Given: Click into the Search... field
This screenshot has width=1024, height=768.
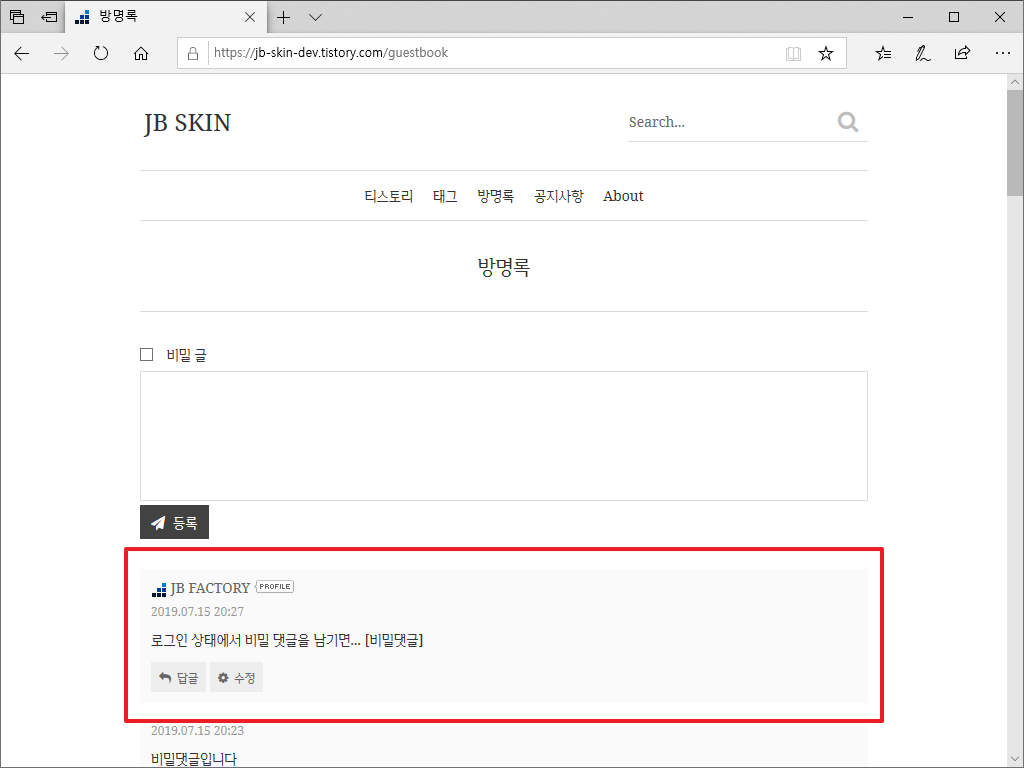Looking at the screenshot, I should point(729,122).
